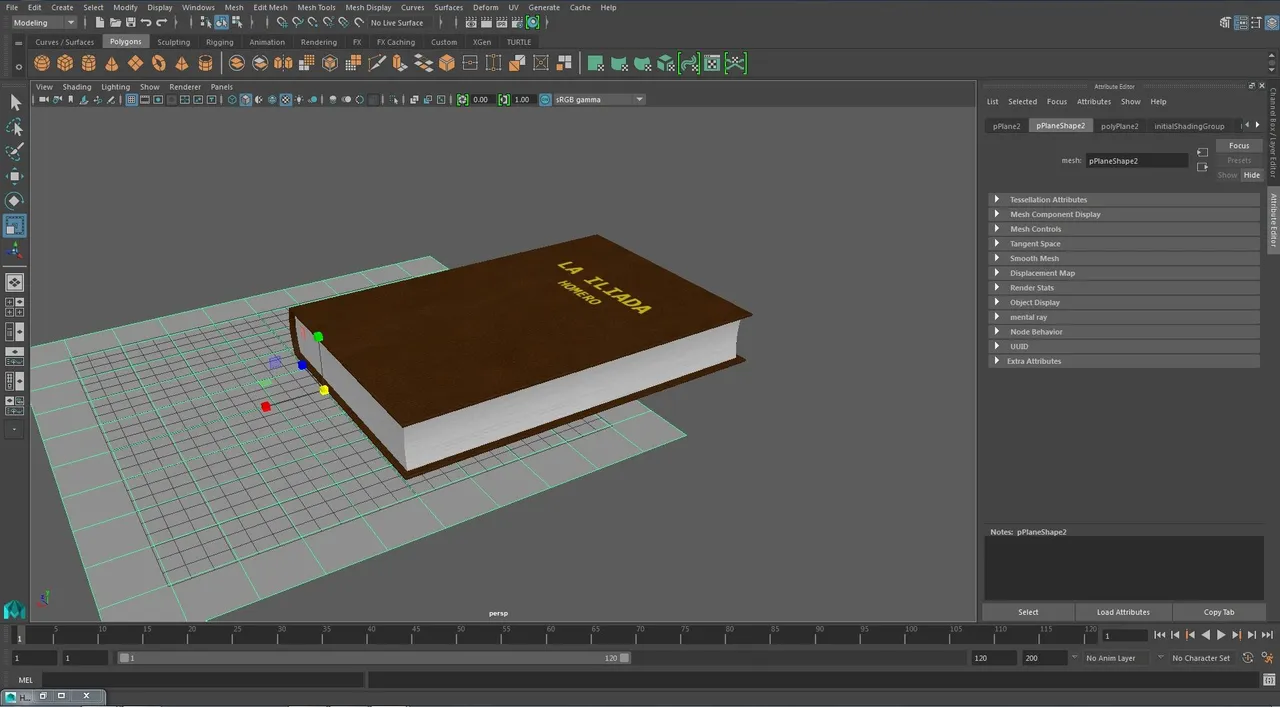Toggle wireframe display in viewport
Viewport: 1280px width, 707px height.
point(233,100)
